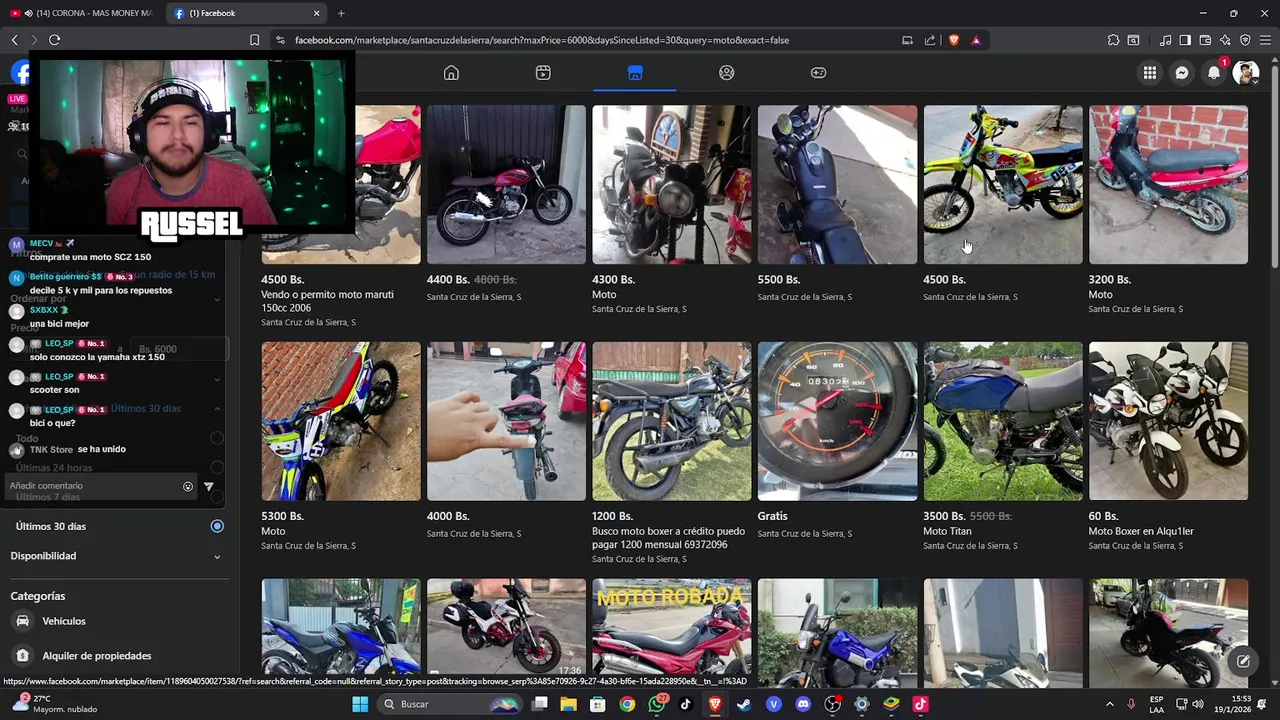This screenshot has width=1280, height=720.
Task: Send comment arrow icon
Action: [x=209, y=486]
